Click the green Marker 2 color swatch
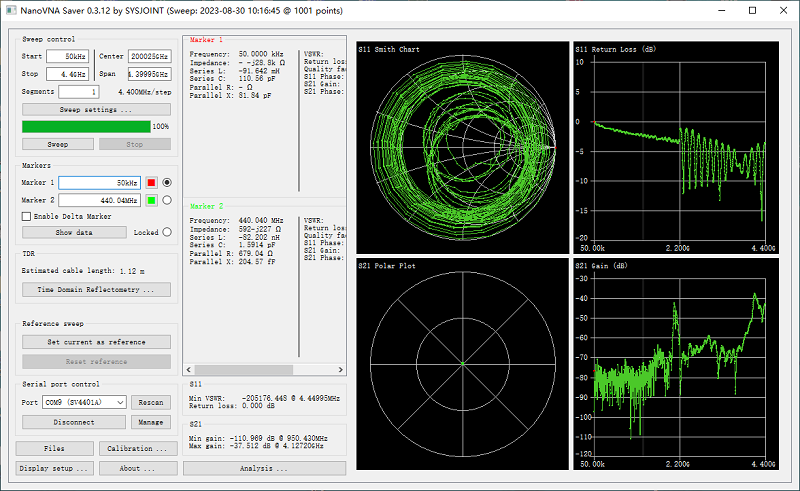The width and height of the screenshot is (800, 491). point(151,200)
